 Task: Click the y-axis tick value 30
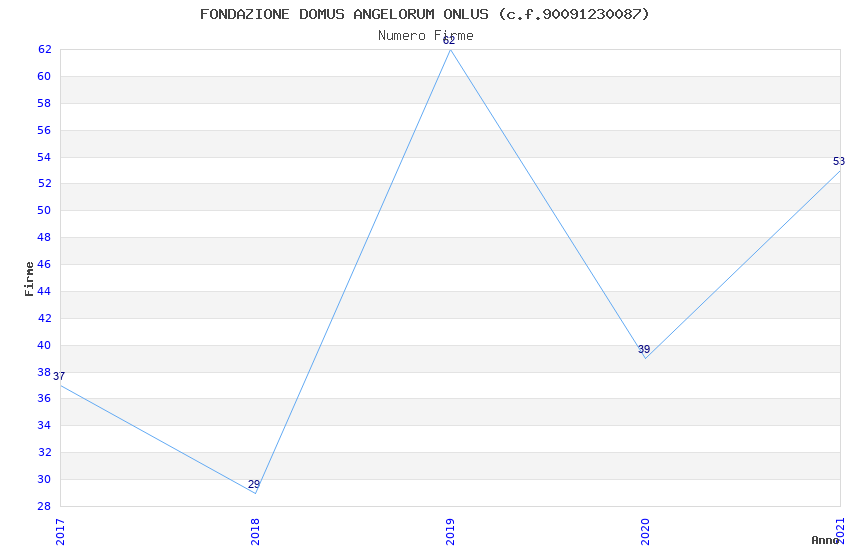click(44, 479)
